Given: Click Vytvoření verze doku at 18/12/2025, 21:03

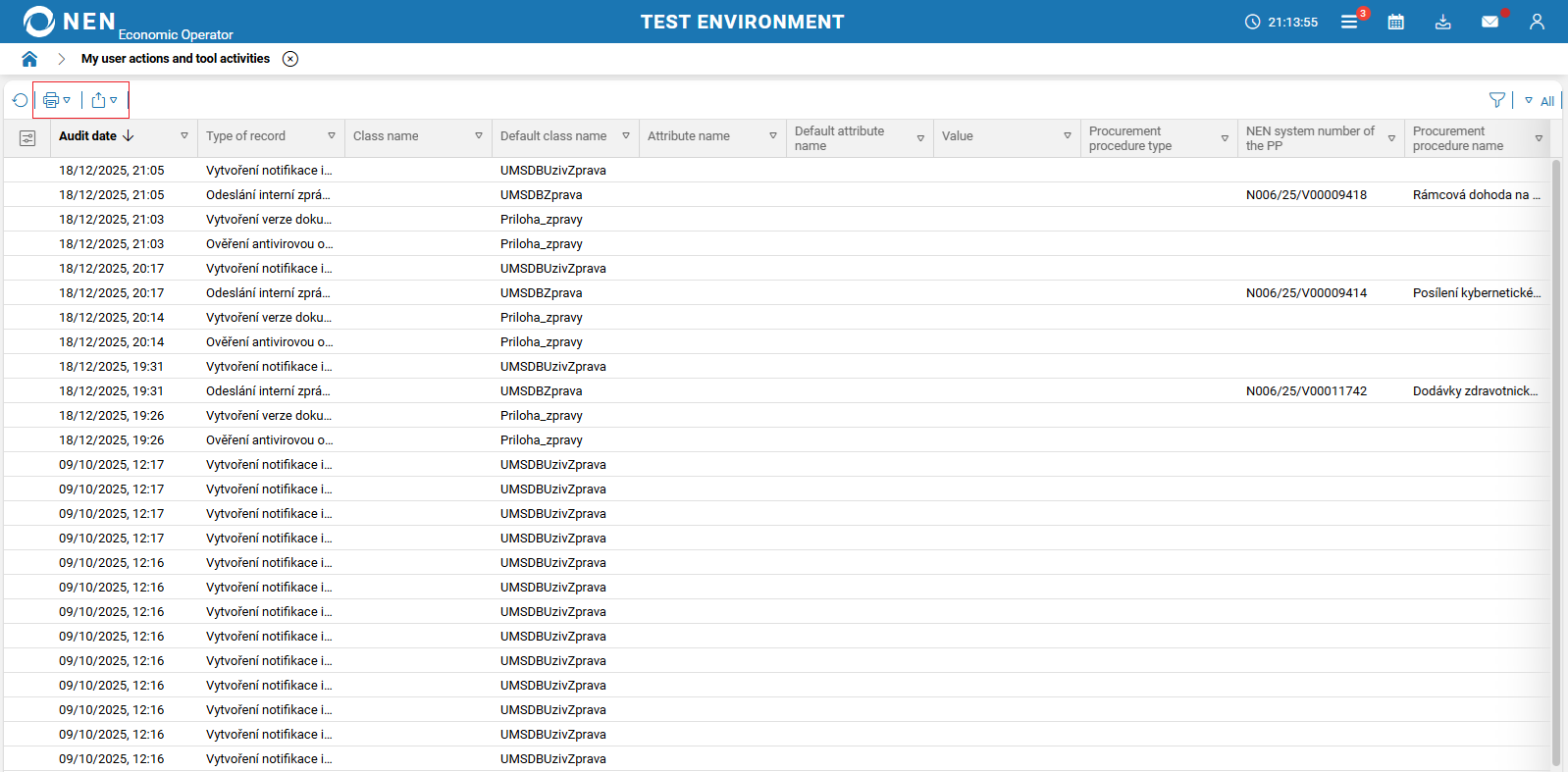Looking at the screenshot, I should pyautogui.click(x=269, y=220).
